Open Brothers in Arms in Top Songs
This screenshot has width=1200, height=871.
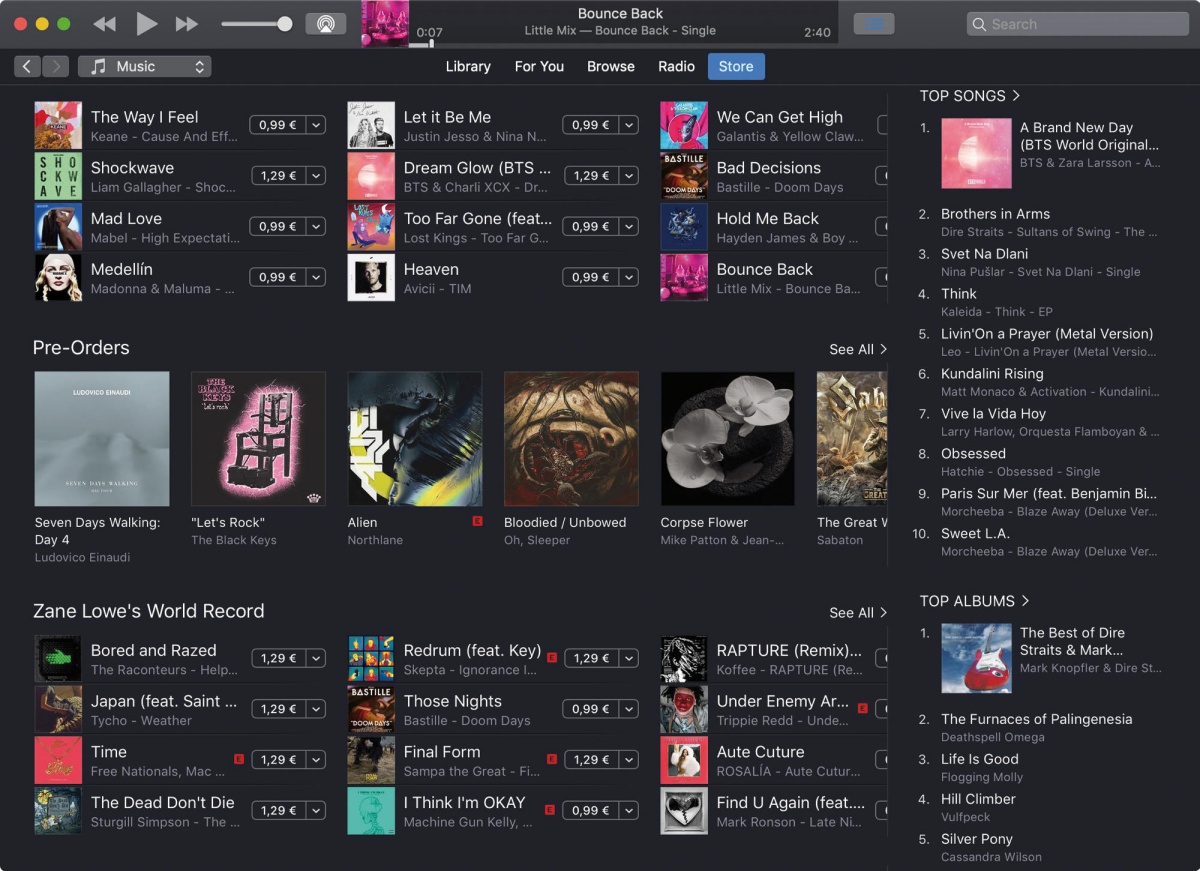995,213
